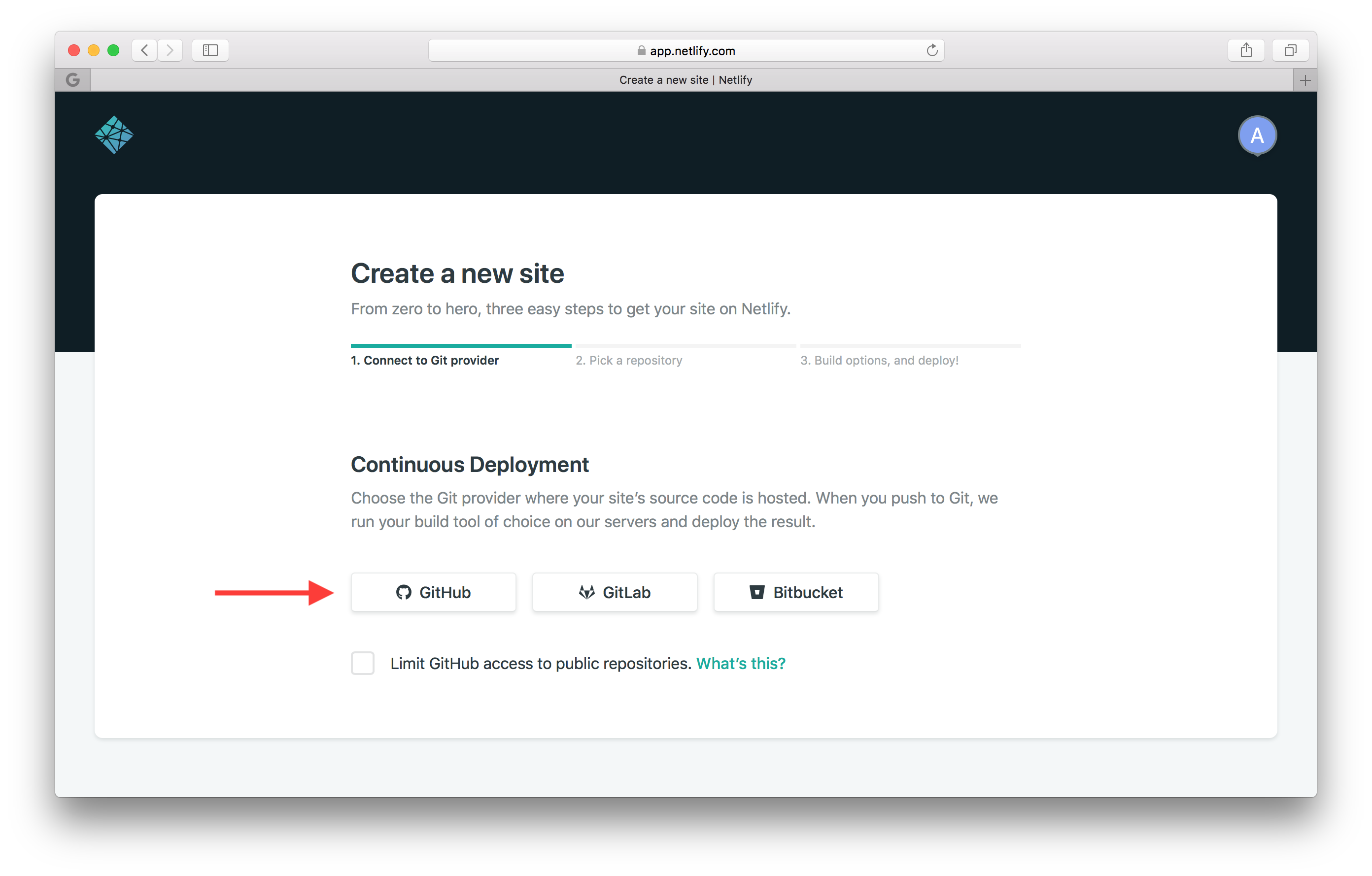Click the Safari forward arrow
The width and height of the screenshot is (1372, 876).
170,50
